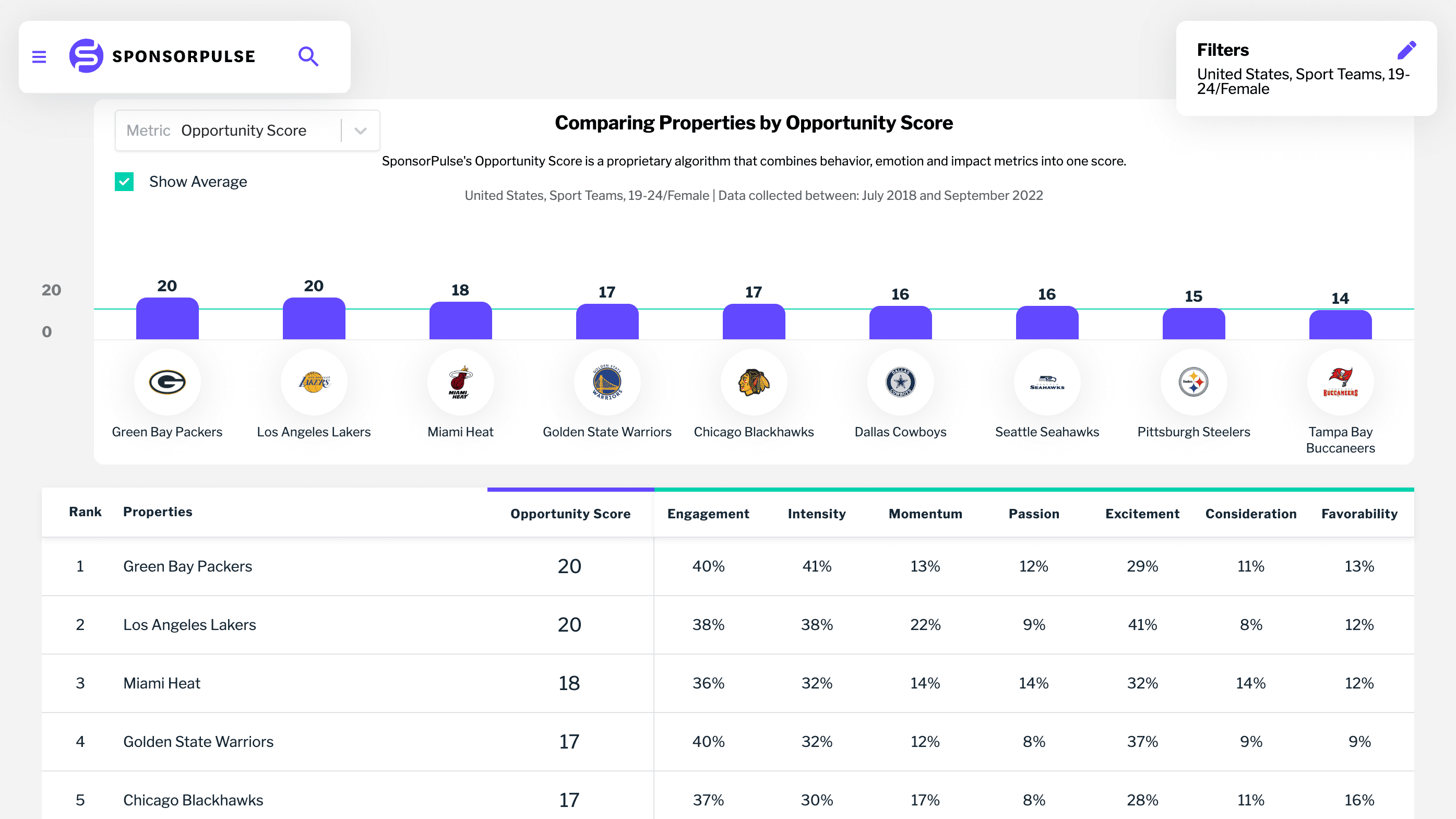Screen dimensions: 1456x819
Task: Select Golden State Warriors in table
Action: [x=198, y=742]
